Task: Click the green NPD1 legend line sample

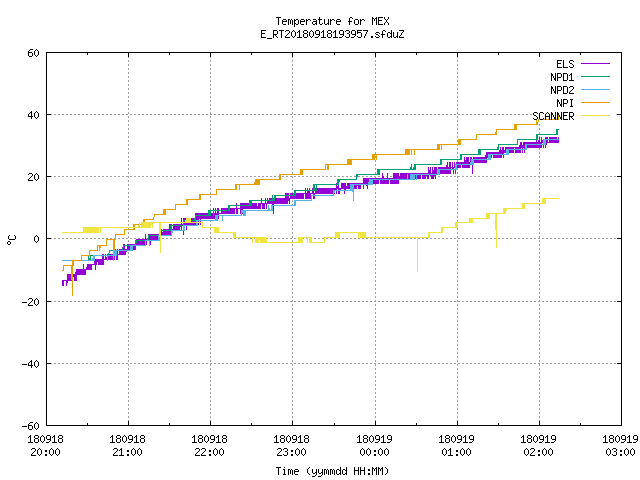Action: coord(595,77)
